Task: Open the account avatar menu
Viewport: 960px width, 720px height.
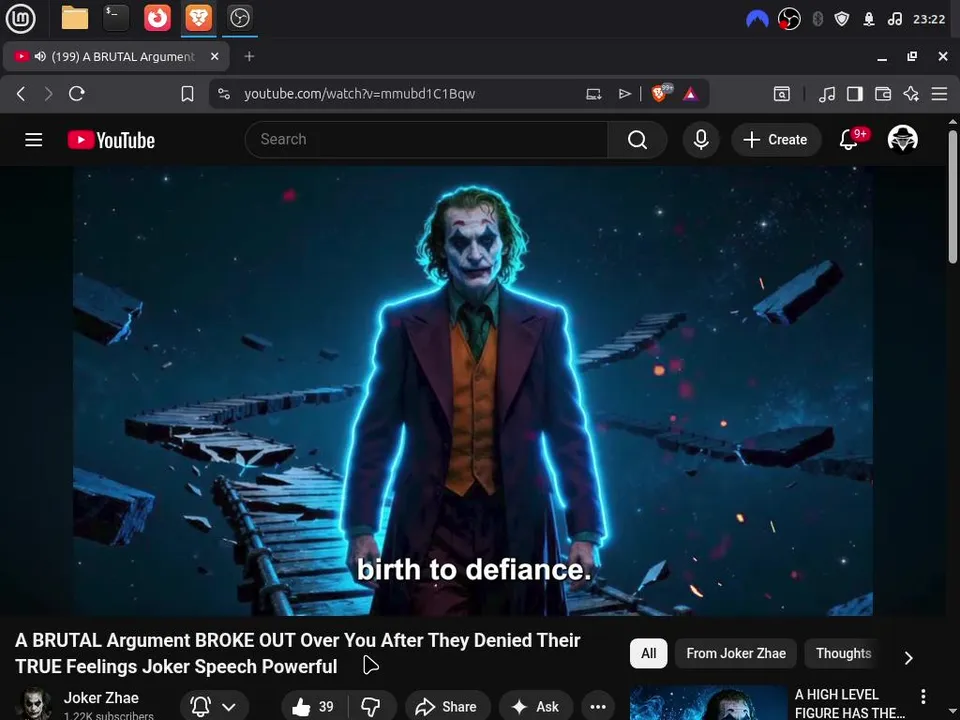Action: coord(902,140)
